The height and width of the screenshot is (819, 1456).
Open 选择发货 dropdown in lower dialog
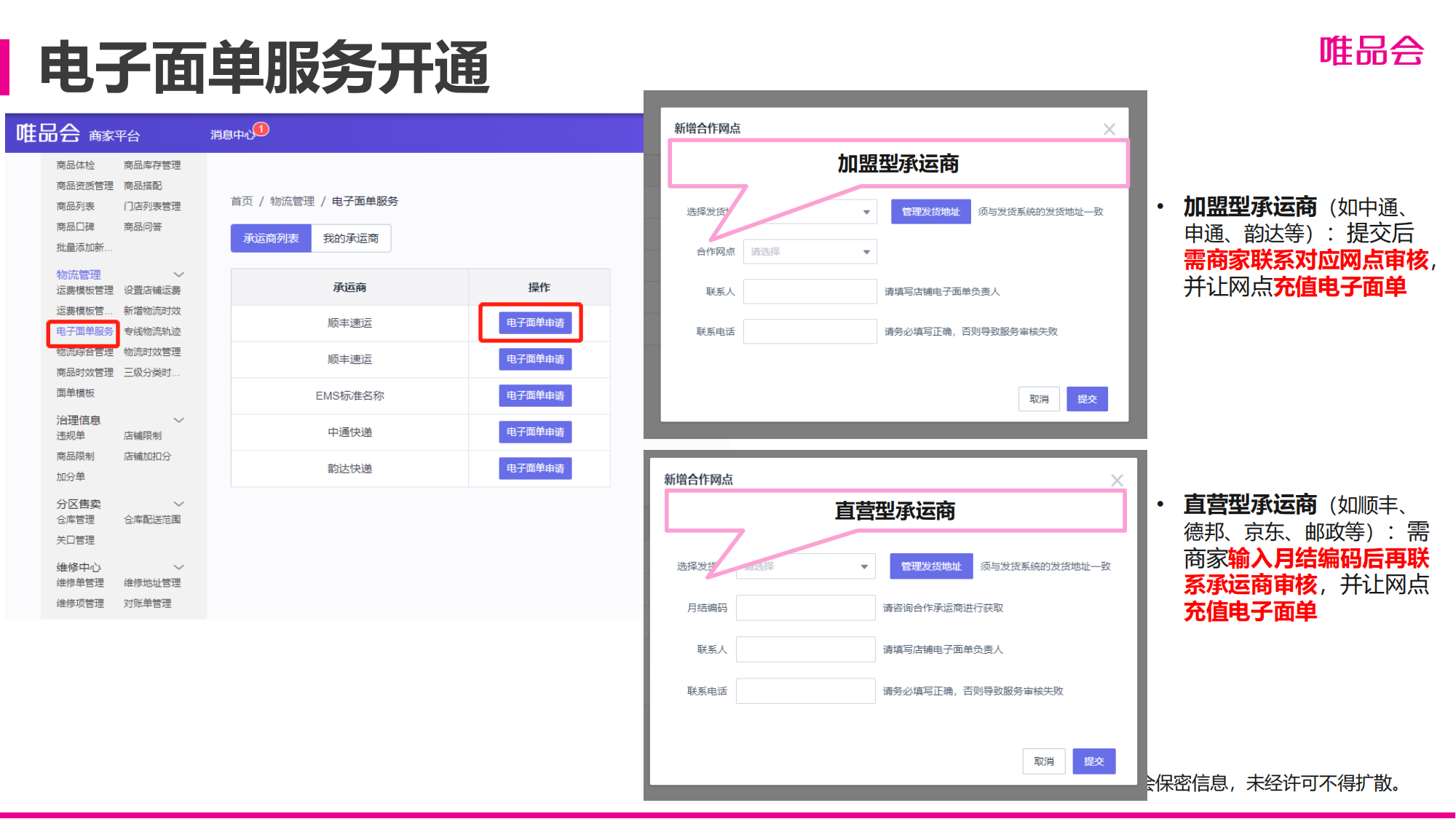804,566
